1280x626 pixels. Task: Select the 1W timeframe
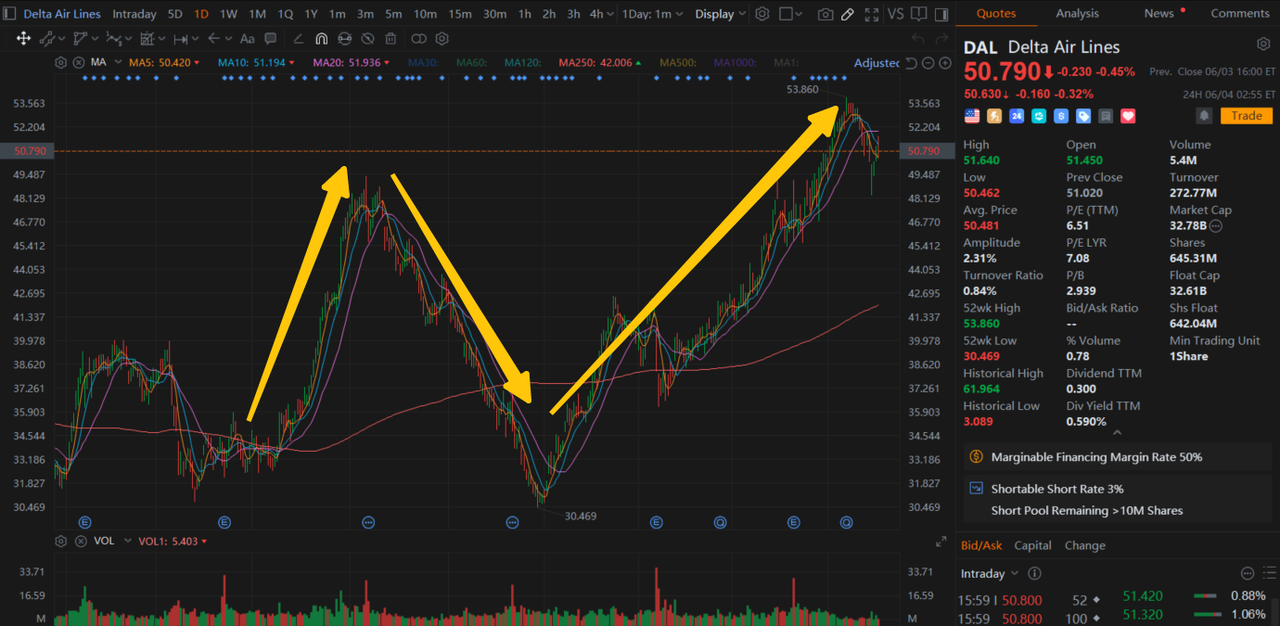229,14
